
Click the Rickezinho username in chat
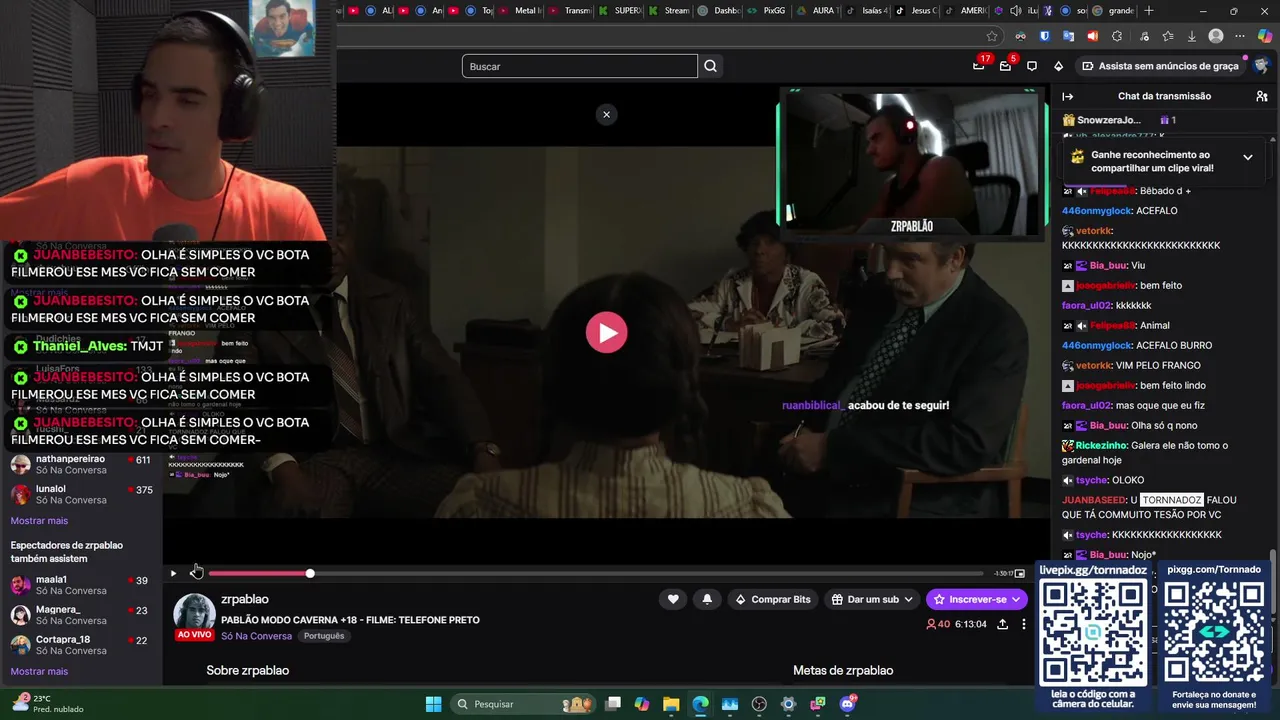tap(1101, 445)
